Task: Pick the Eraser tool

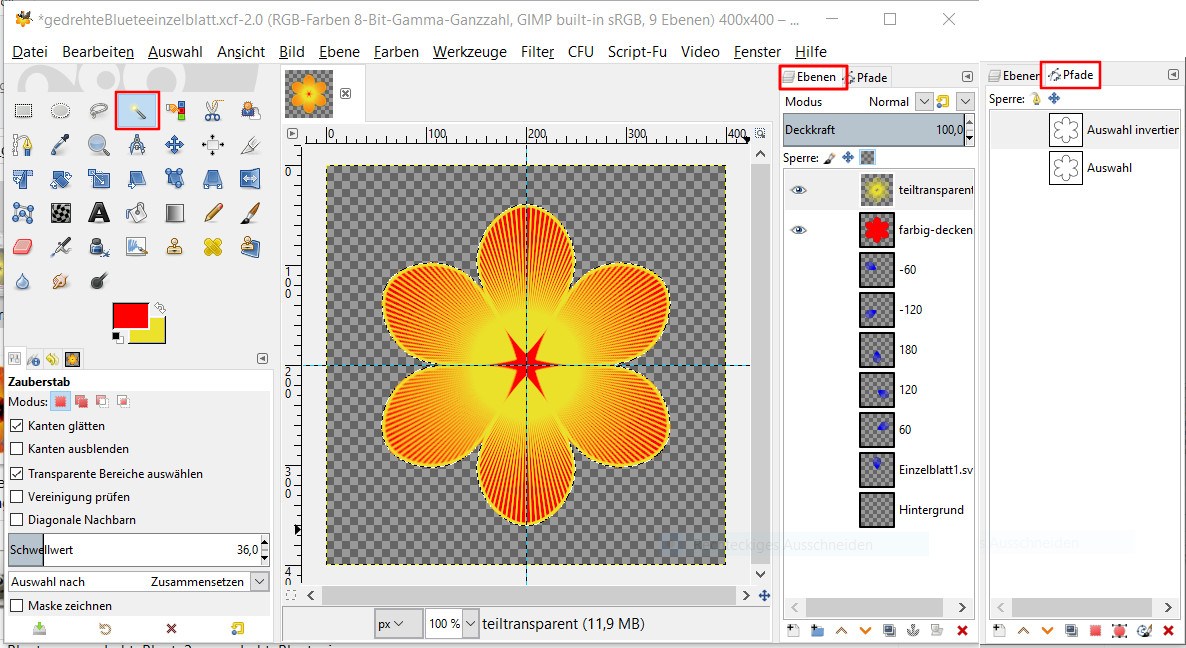Action: (24, 246)
